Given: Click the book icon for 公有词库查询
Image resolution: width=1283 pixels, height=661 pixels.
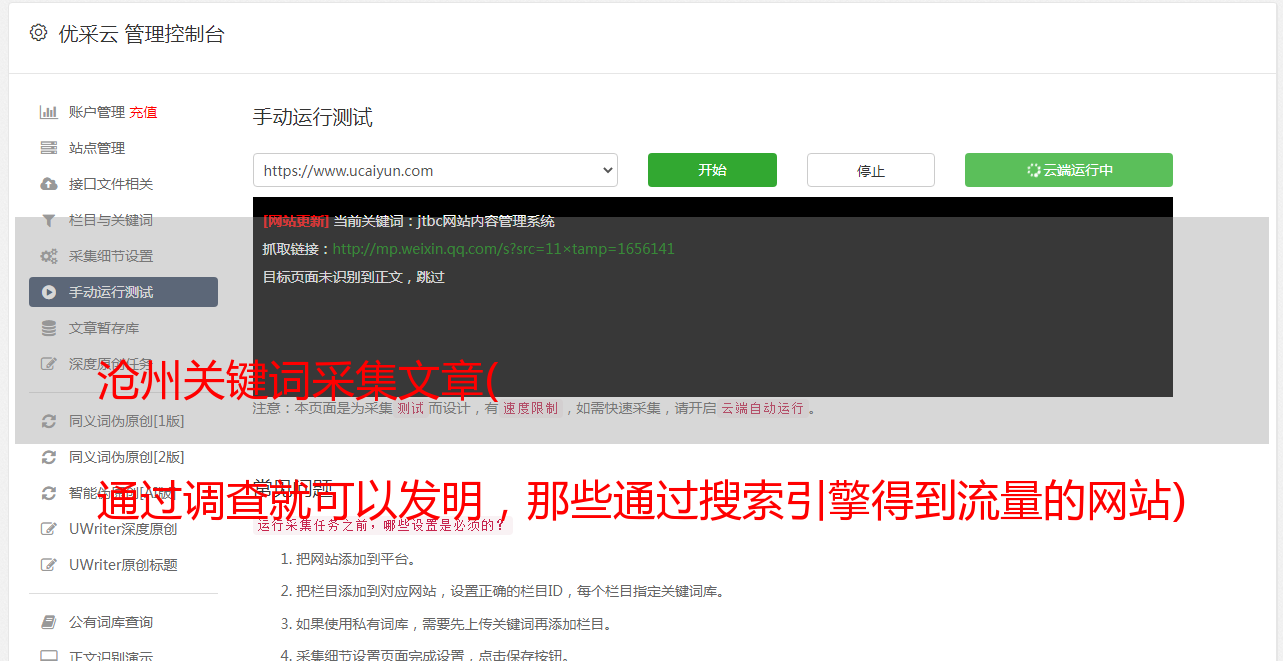Looking at the screenshot, I should pos(48,622).
